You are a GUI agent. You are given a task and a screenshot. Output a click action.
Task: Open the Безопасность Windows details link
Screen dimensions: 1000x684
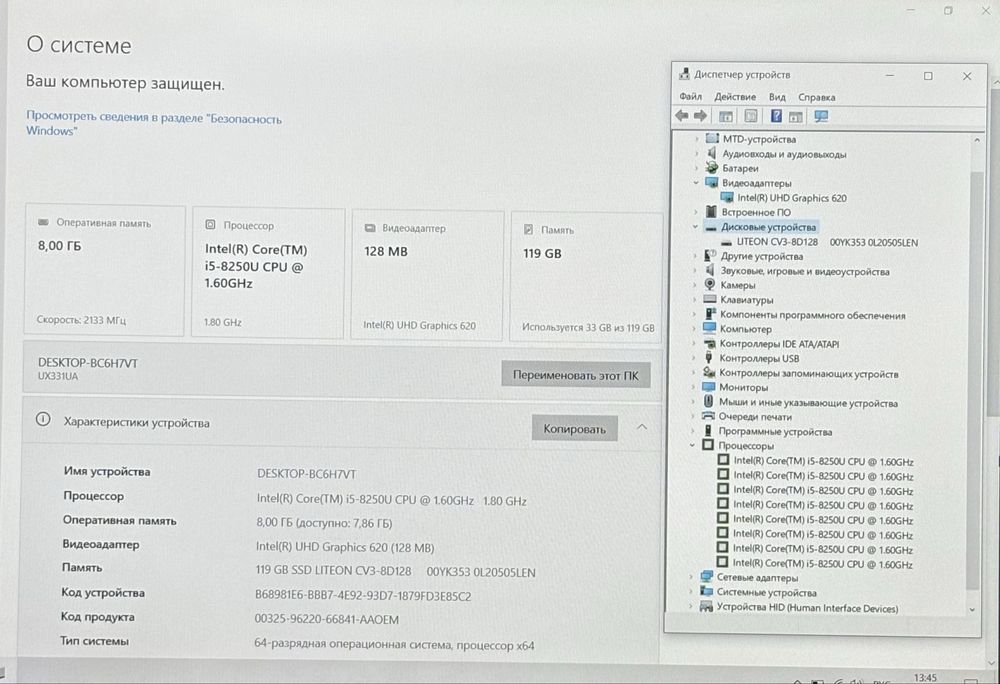(153, 124)
